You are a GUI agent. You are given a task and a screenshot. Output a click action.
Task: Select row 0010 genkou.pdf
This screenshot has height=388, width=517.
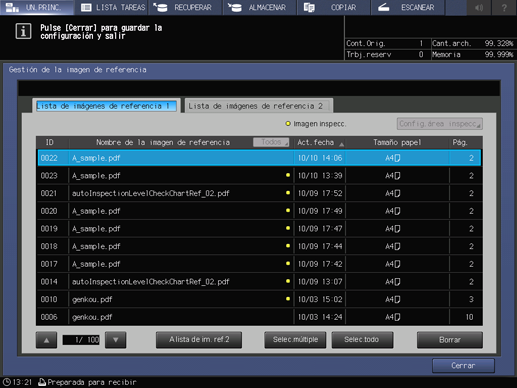click(259, 299)
